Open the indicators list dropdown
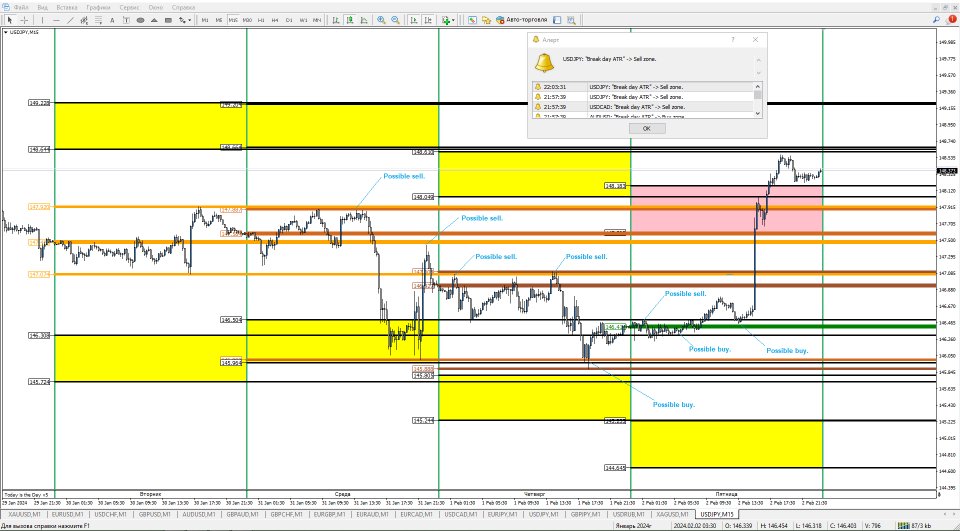Screen dimensions: 960x531 448,20
